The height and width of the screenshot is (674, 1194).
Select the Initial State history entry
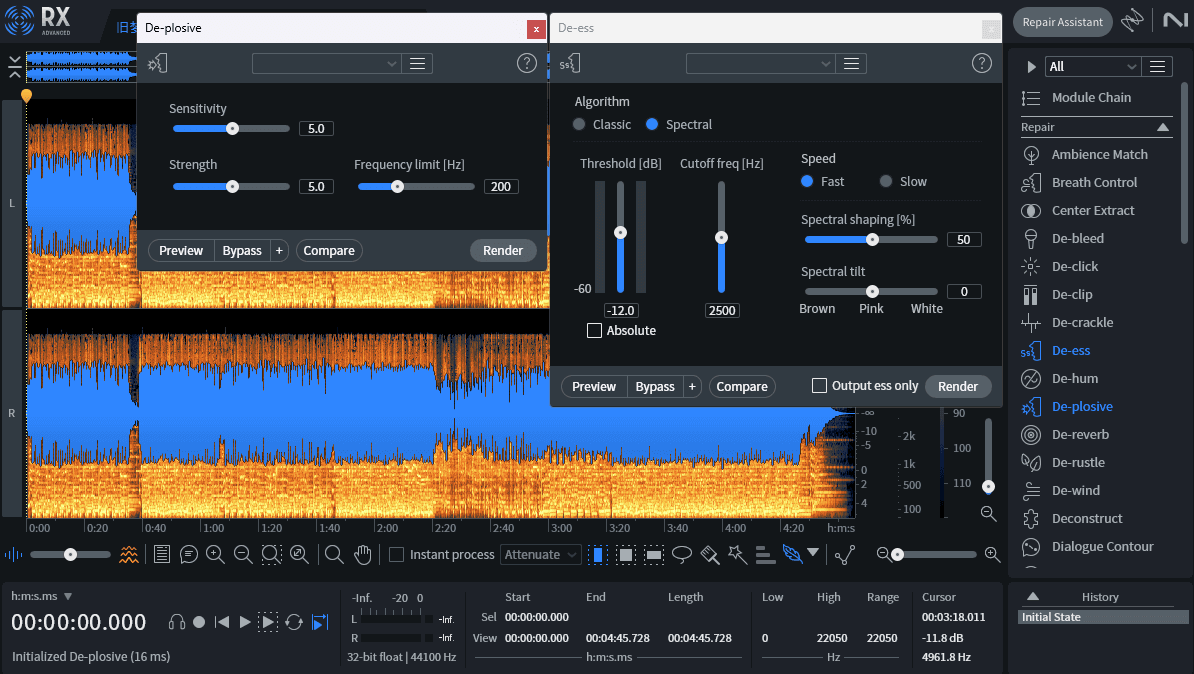point(1103,617)
